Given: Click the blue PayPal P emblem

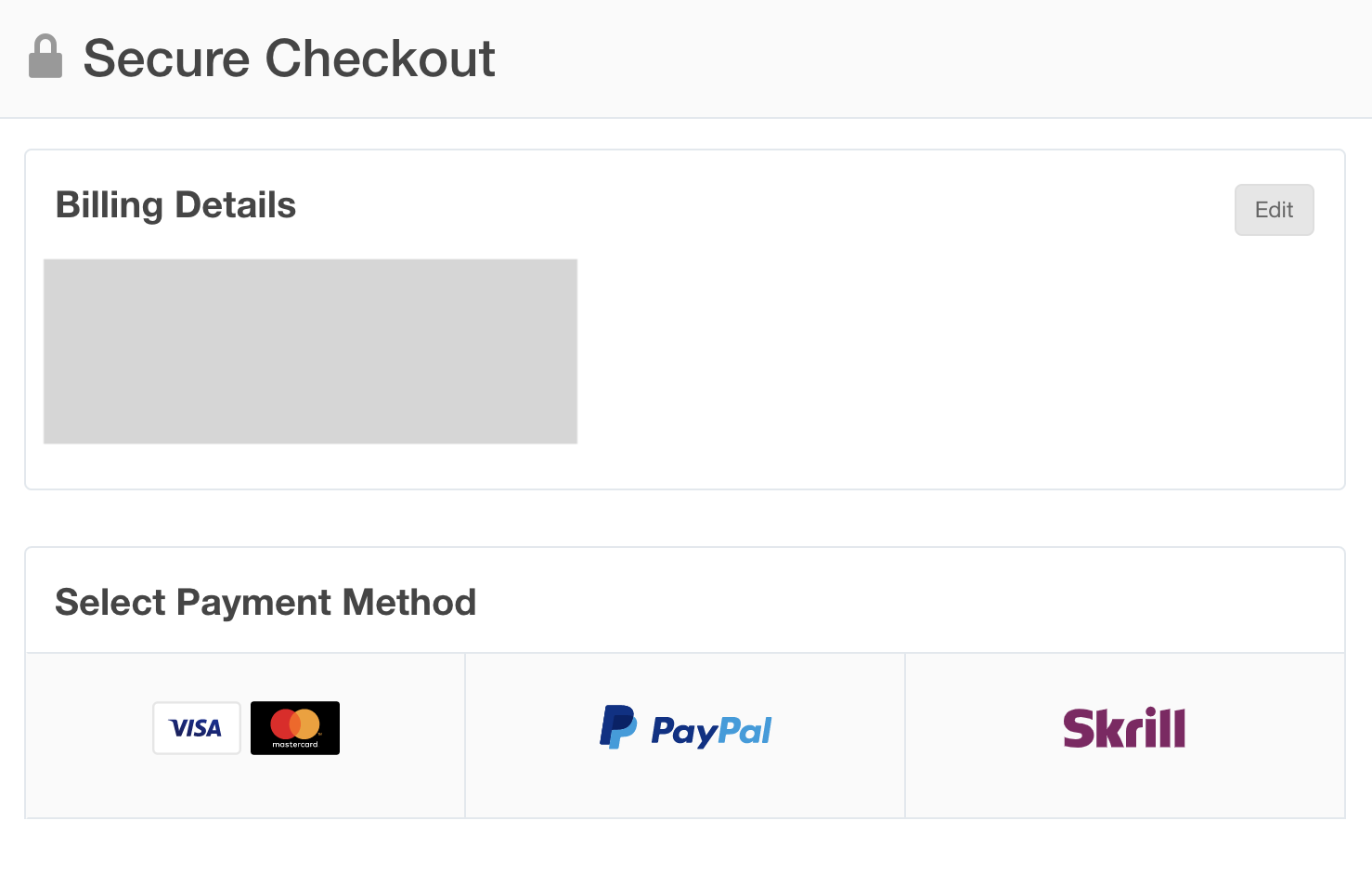Looking at the screenshot, I should tap(618, 727).
